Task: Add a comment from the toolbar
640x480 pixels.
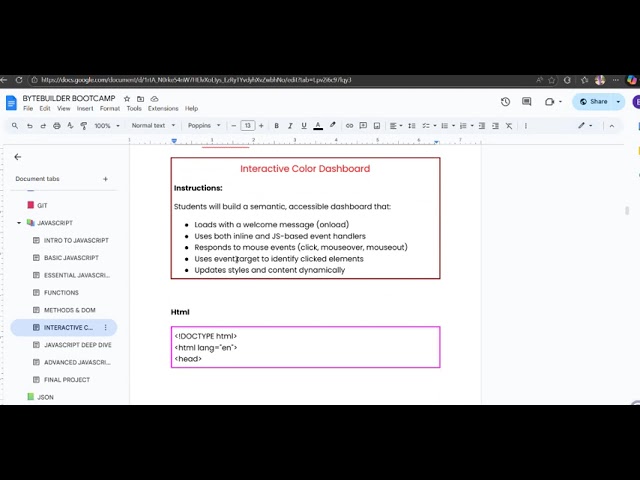Action: [363, 126]
